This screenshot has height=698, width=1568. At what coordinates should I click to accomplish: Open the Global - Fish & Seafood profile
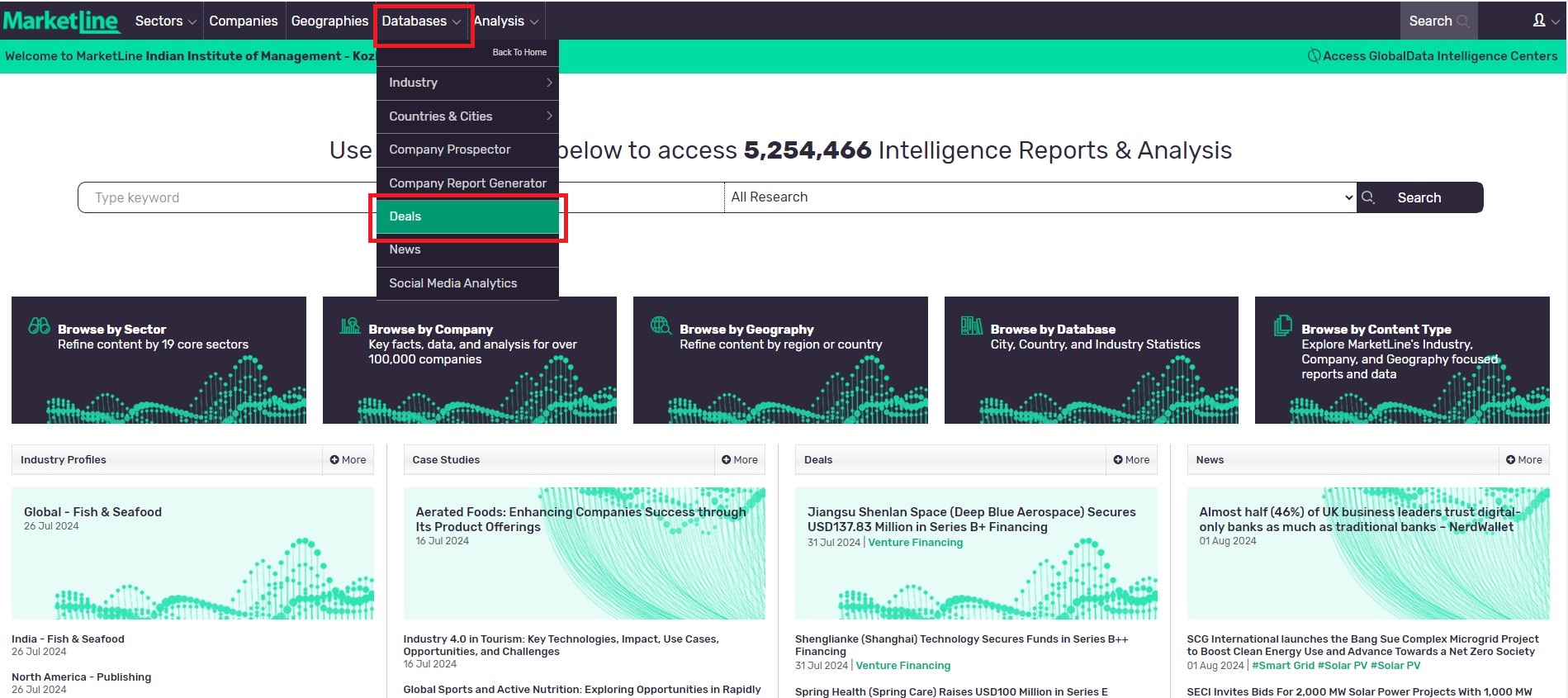(x=92, y=512)
